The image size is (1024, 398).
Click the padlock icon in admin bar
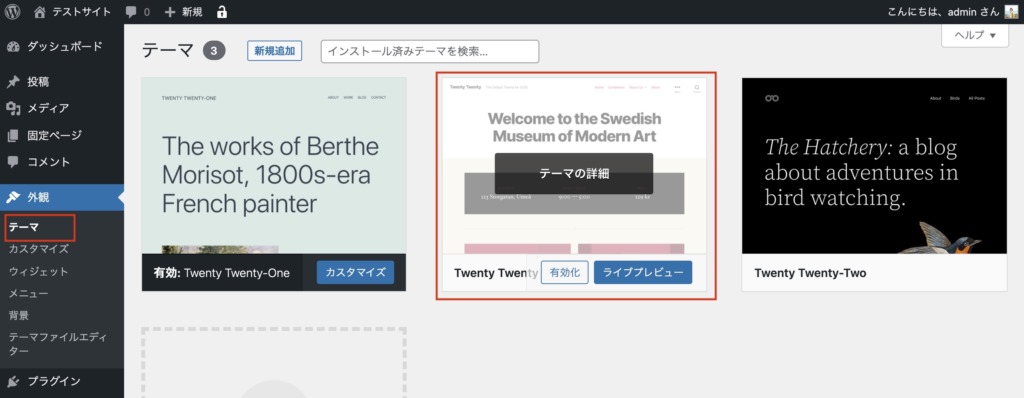pyautogui.click(x=221, y=12)
